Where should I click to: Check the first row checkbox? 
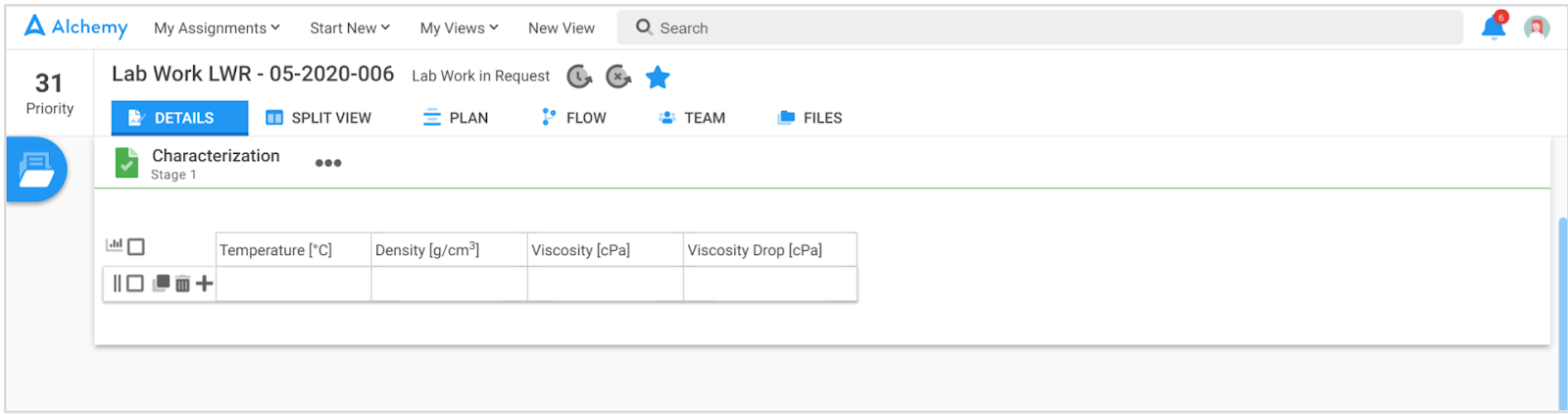135,284
